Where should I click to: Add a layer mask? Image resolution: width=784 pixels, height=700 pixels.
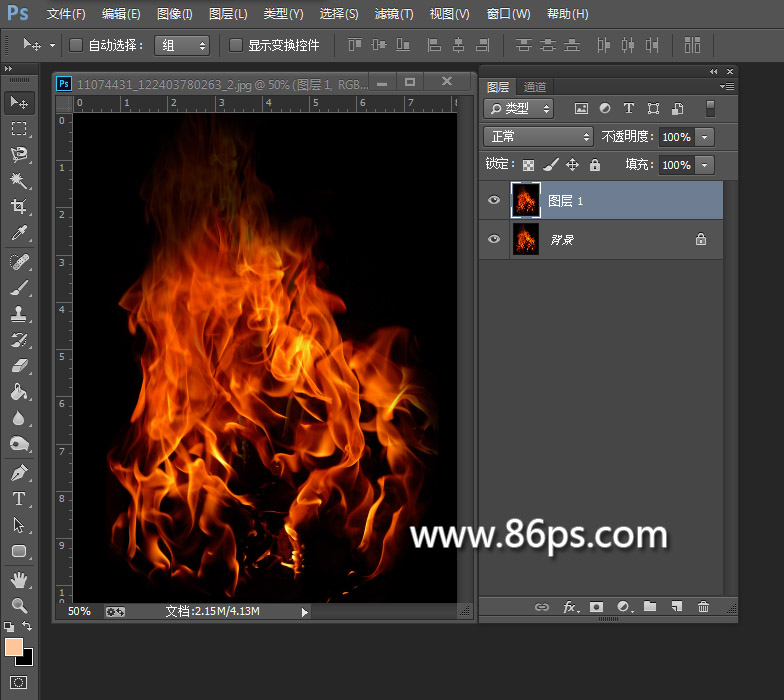pos(596,607)
